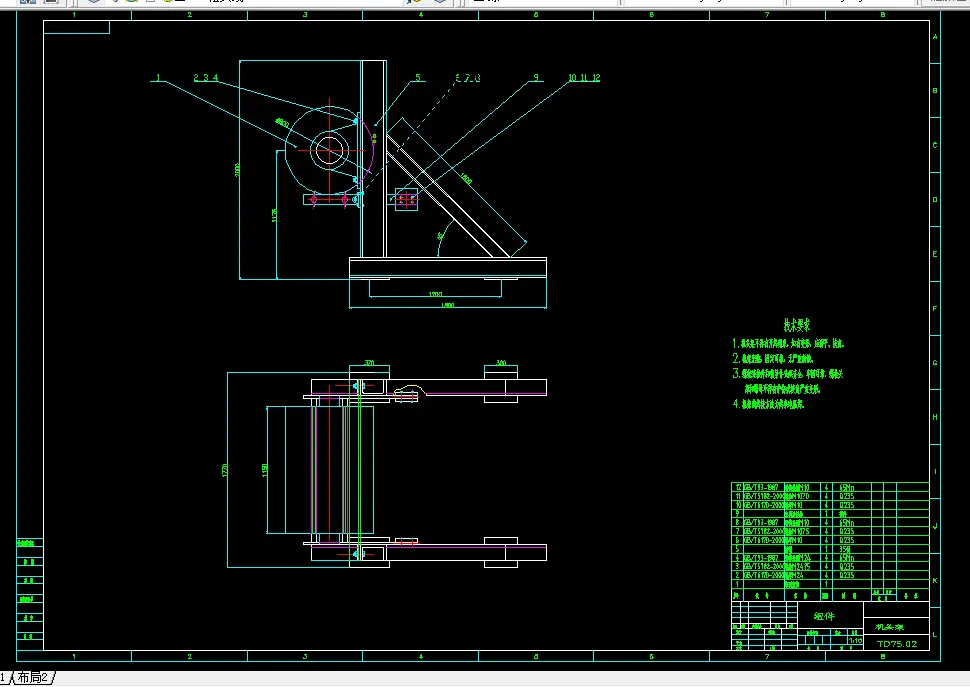Viewport: 970px width, 687px height.
Task: Select parts list row 12 number
Action: tap(737, 487)
